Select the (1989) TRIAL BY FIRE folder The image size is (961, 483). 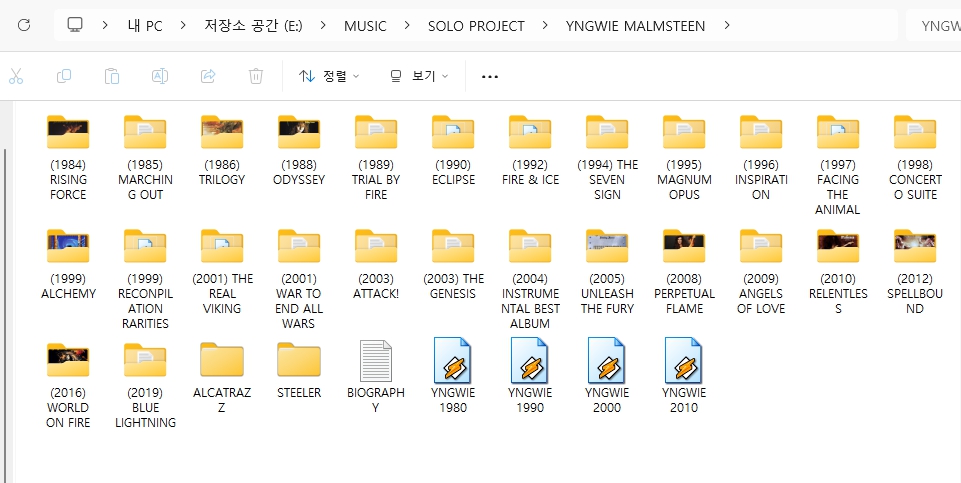click(376, 158)
